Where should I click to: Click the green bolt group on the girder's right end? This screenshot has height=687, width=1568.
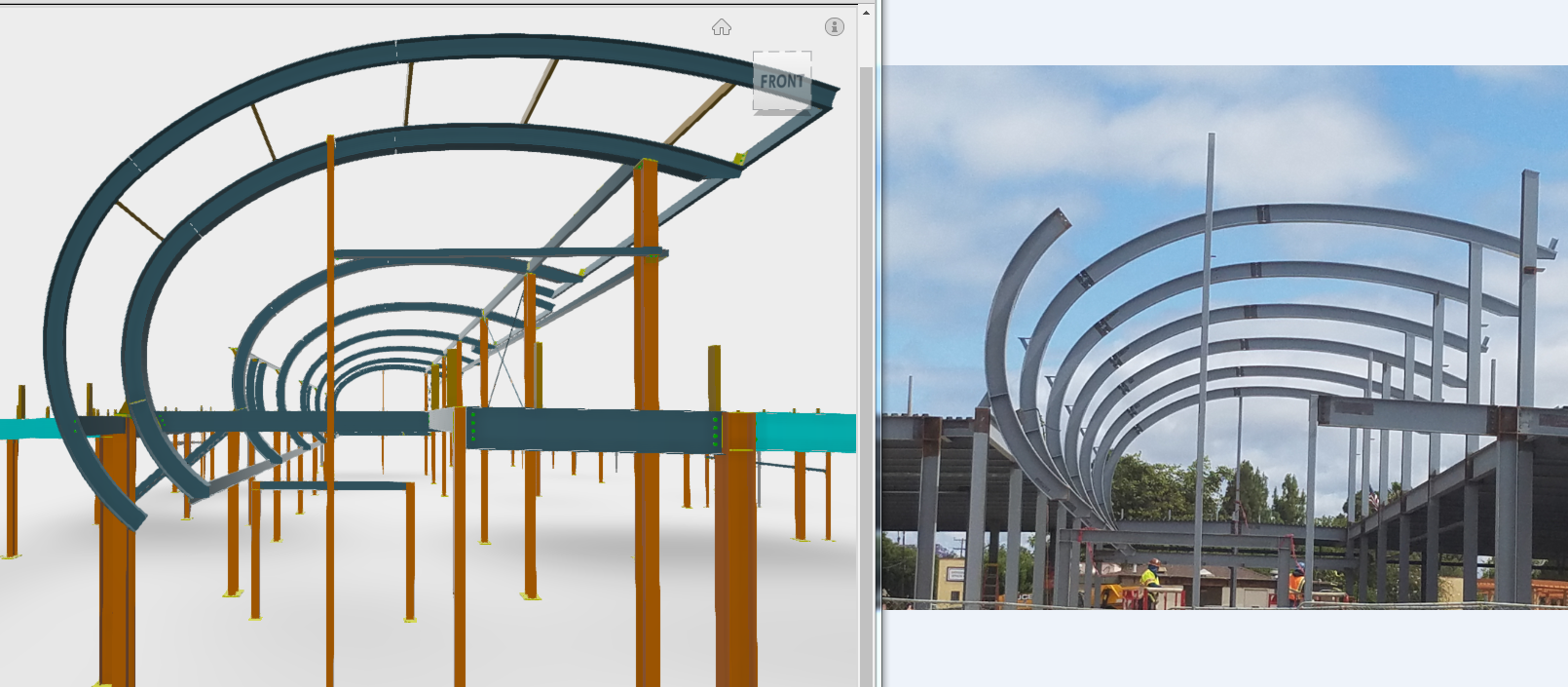[716, 433]
